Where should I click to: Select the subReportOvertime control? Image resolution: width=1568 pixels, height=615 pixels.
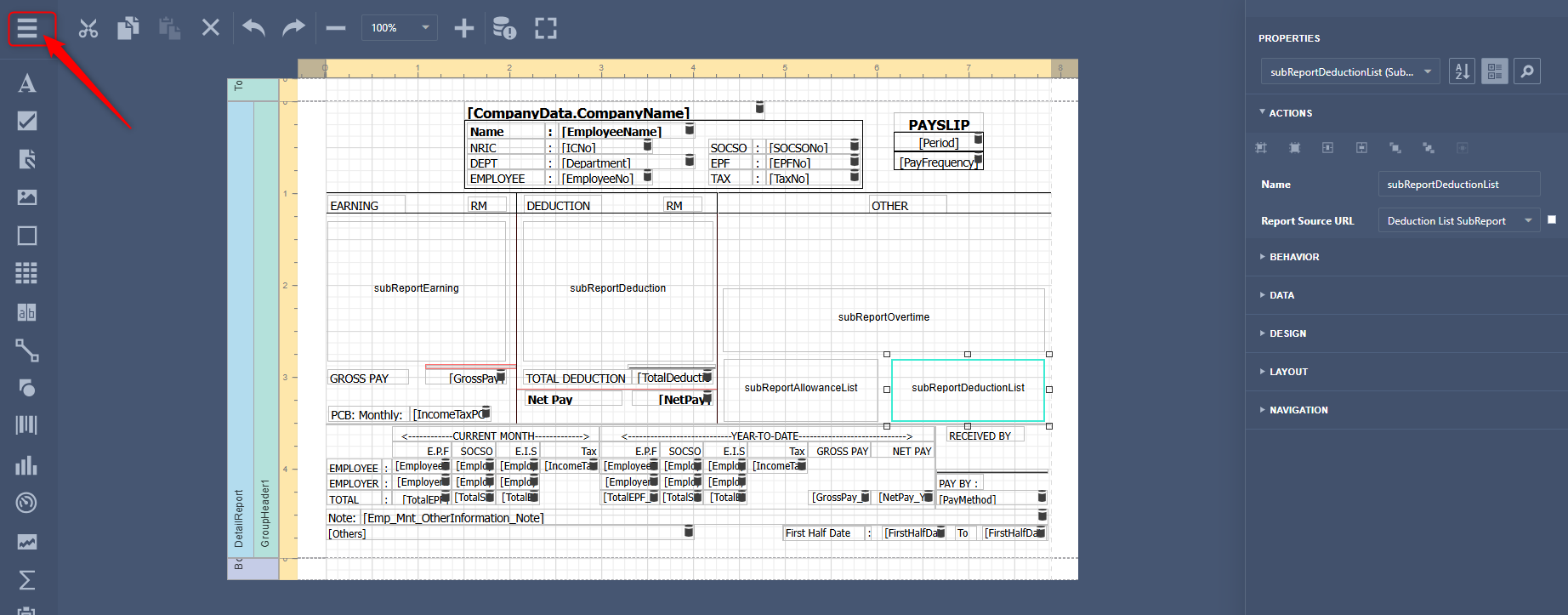(883, 320)
